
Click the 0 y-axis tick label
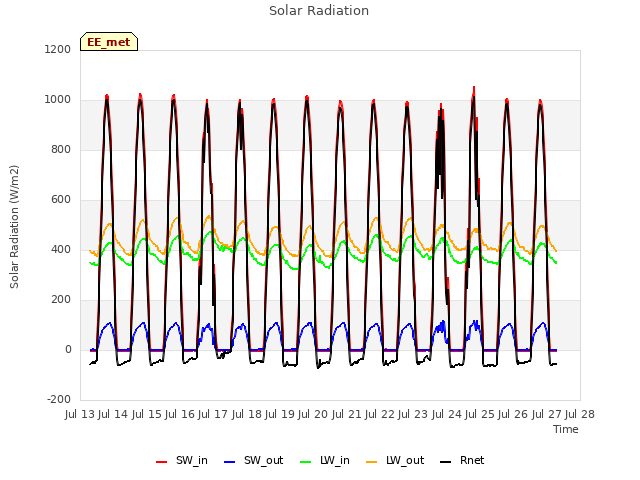click(68, 349)
